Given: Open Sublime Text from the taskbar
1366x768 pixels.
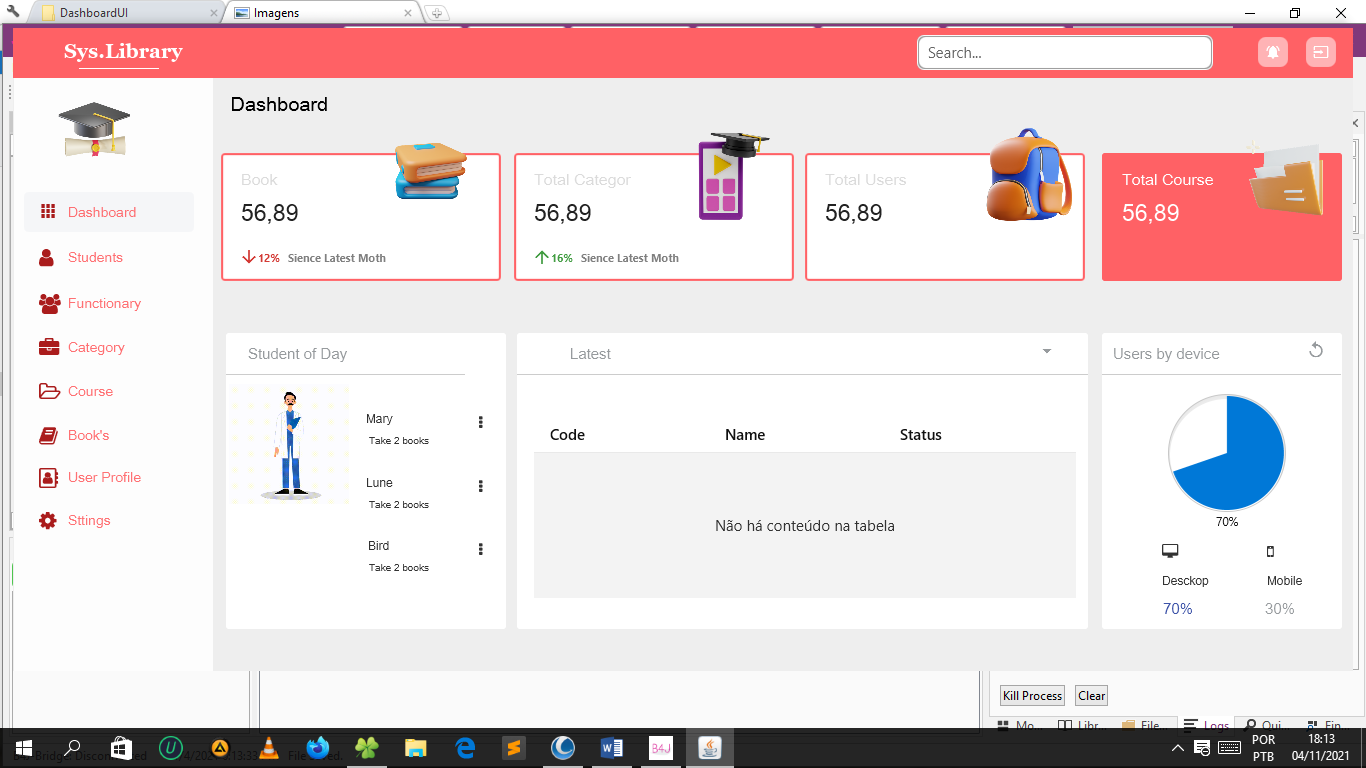Looking at the screenshot, I should 513,747.
